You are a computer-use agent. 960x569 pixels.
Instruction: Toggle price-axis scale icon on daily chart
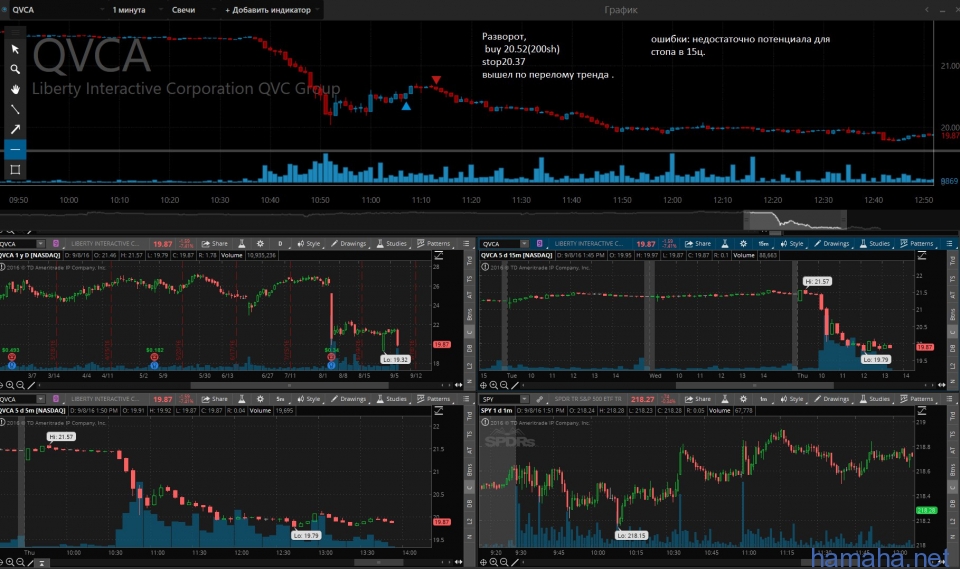pyautogui.click(x=439, y=255)
